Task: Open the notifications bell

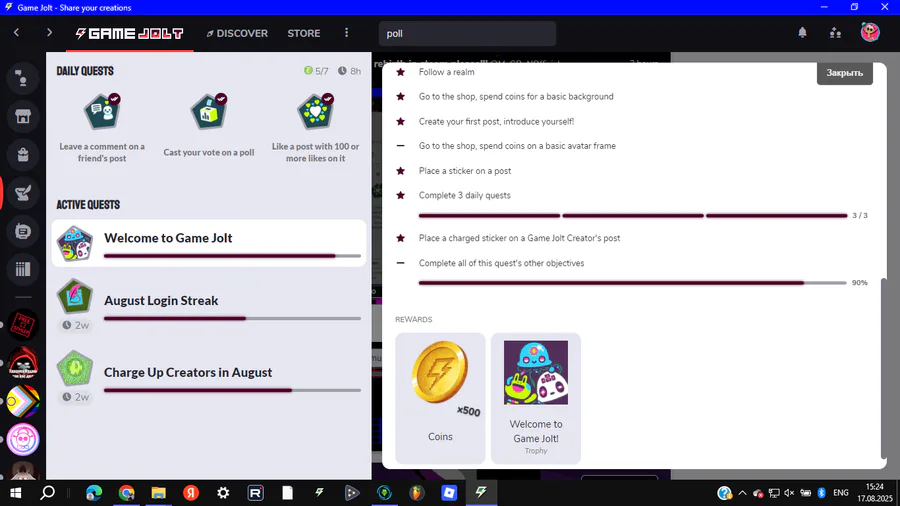Action: 802,33
